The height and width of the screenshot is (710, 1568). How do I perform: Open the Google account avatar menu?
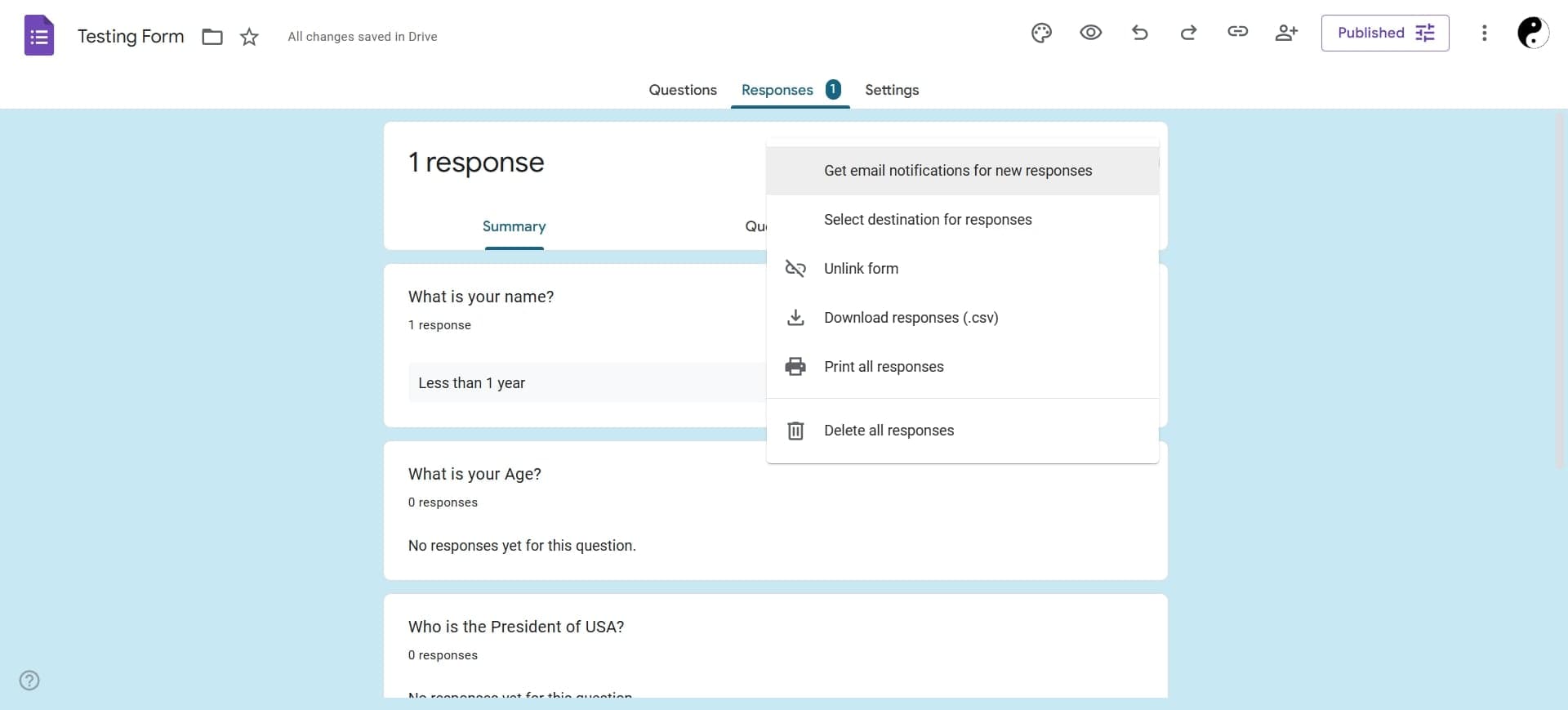[x=1532, y=33]
